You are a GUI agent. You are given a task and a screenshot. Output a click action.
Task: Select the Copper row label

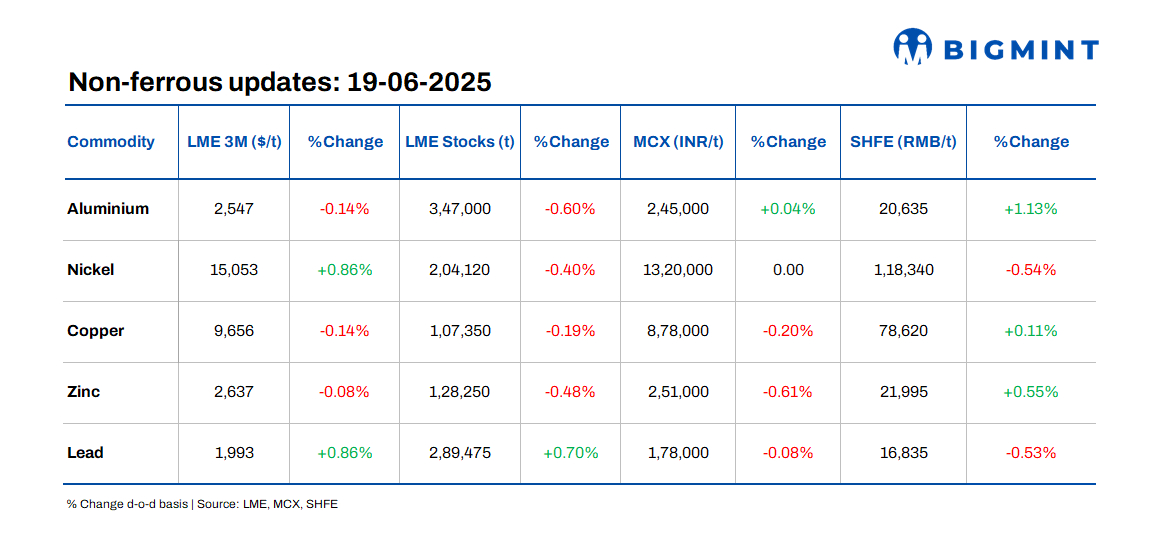(x=96, y=331)
